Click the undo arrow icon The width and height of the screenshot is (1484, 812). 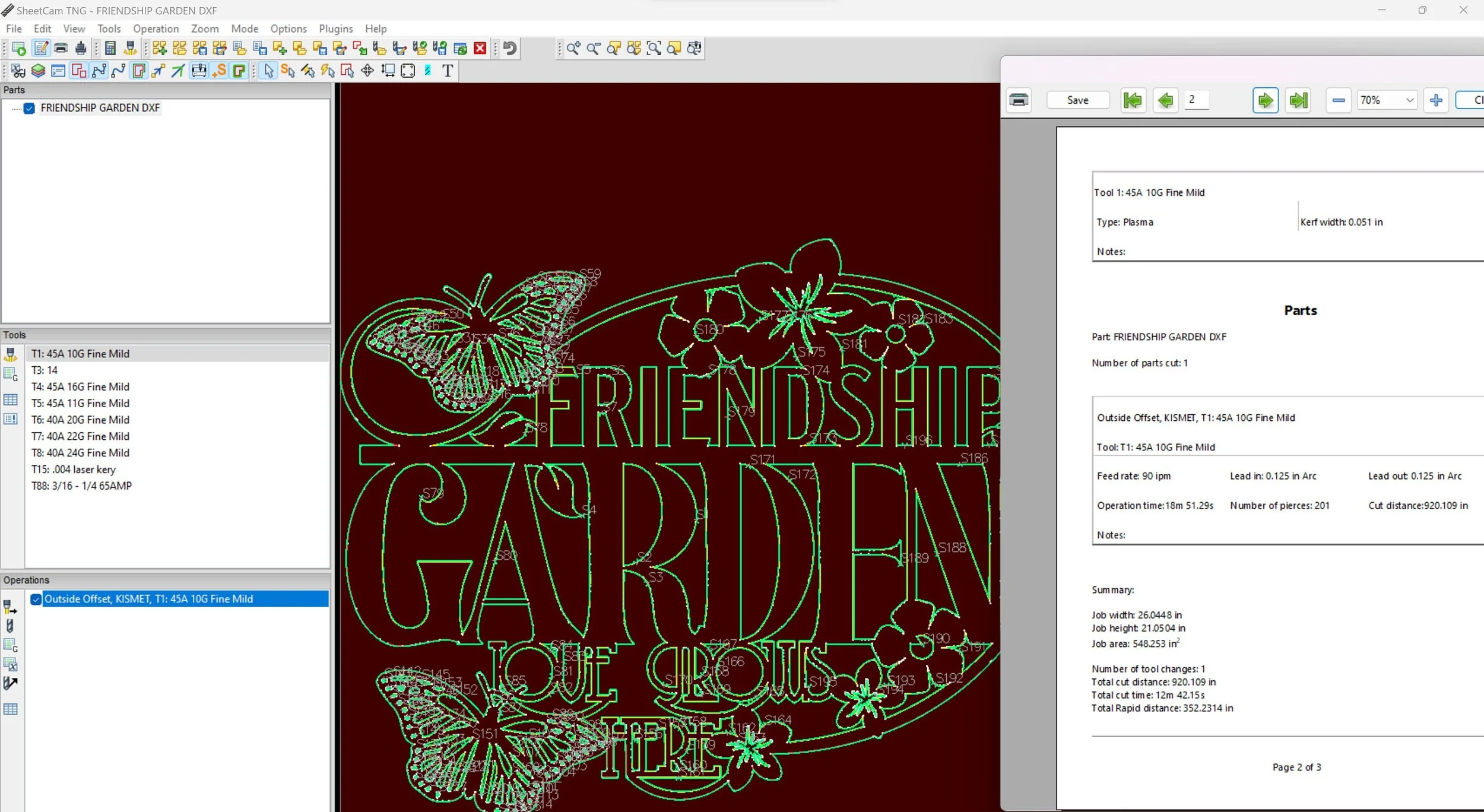510,48
